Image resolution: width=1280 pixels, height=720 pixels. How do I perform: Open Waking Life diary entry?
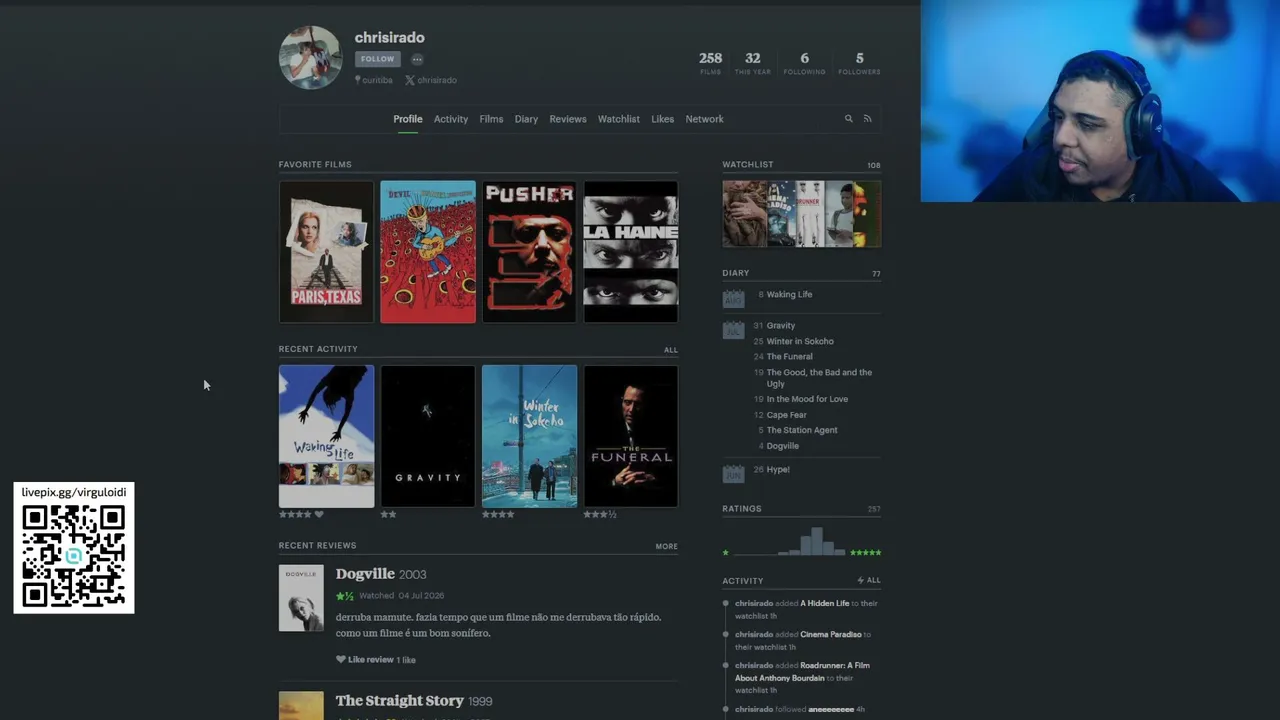pyautogui.click(x=789, y=295)
